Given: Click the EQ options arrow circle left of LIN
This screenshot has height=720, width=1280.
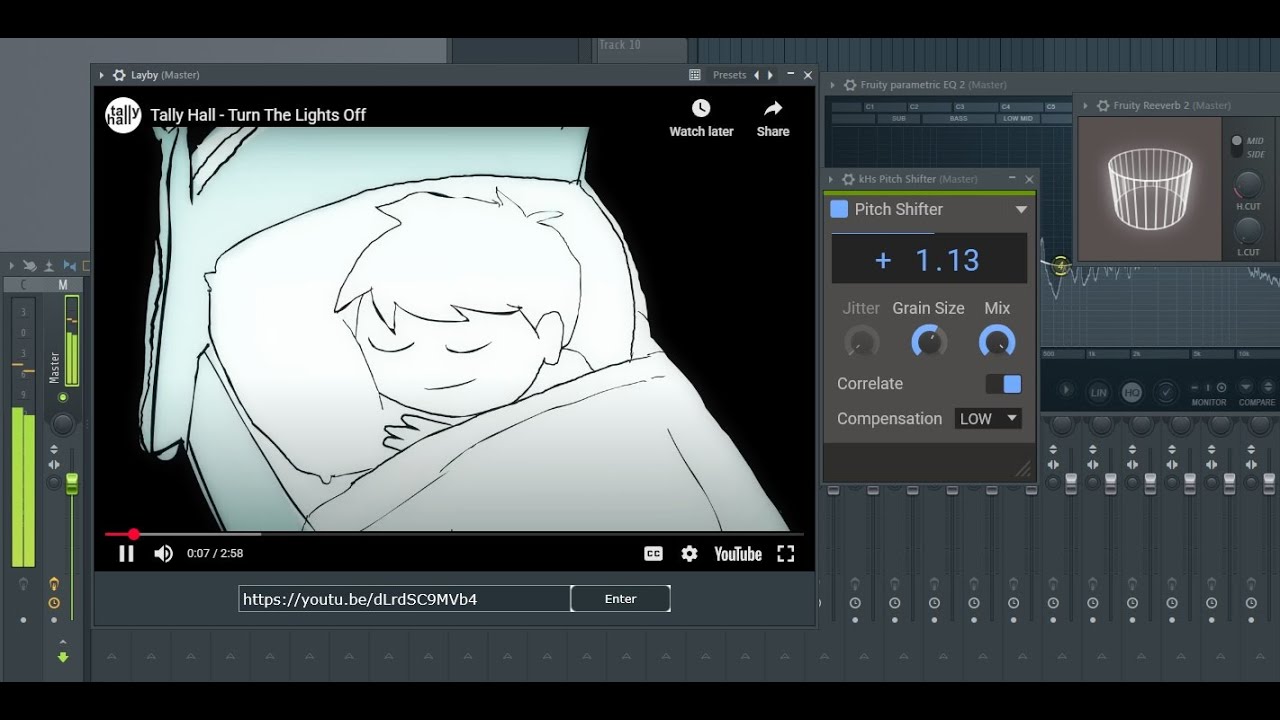Looking at the screenshot, I should coord(1066,391).
